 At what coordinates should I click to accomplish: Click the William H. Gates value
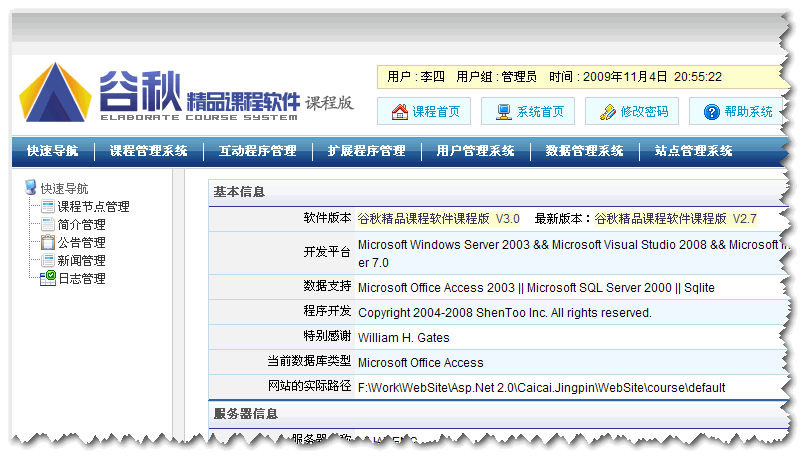point(403,338)
